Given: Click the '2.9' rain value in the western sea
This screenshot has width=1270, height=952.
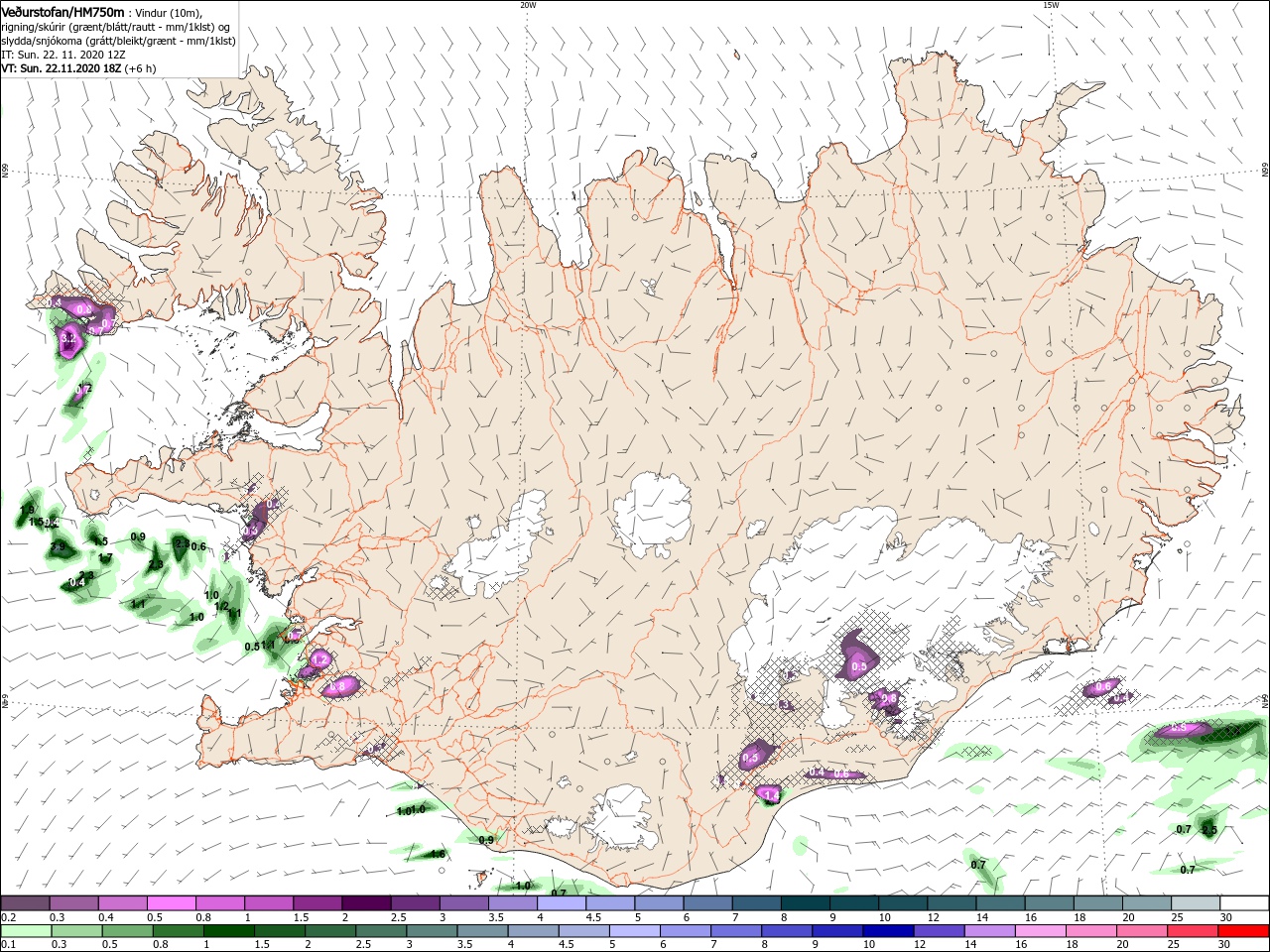Looking at the screenshot, I should coord(57,546).
